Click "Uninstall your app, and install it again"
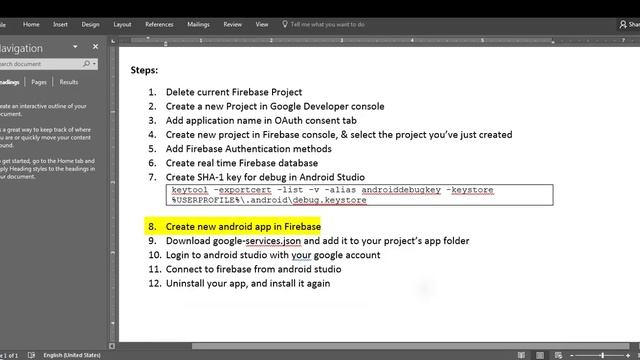The height and width of the screenshot is (360, 640). [x=248, y=284]
